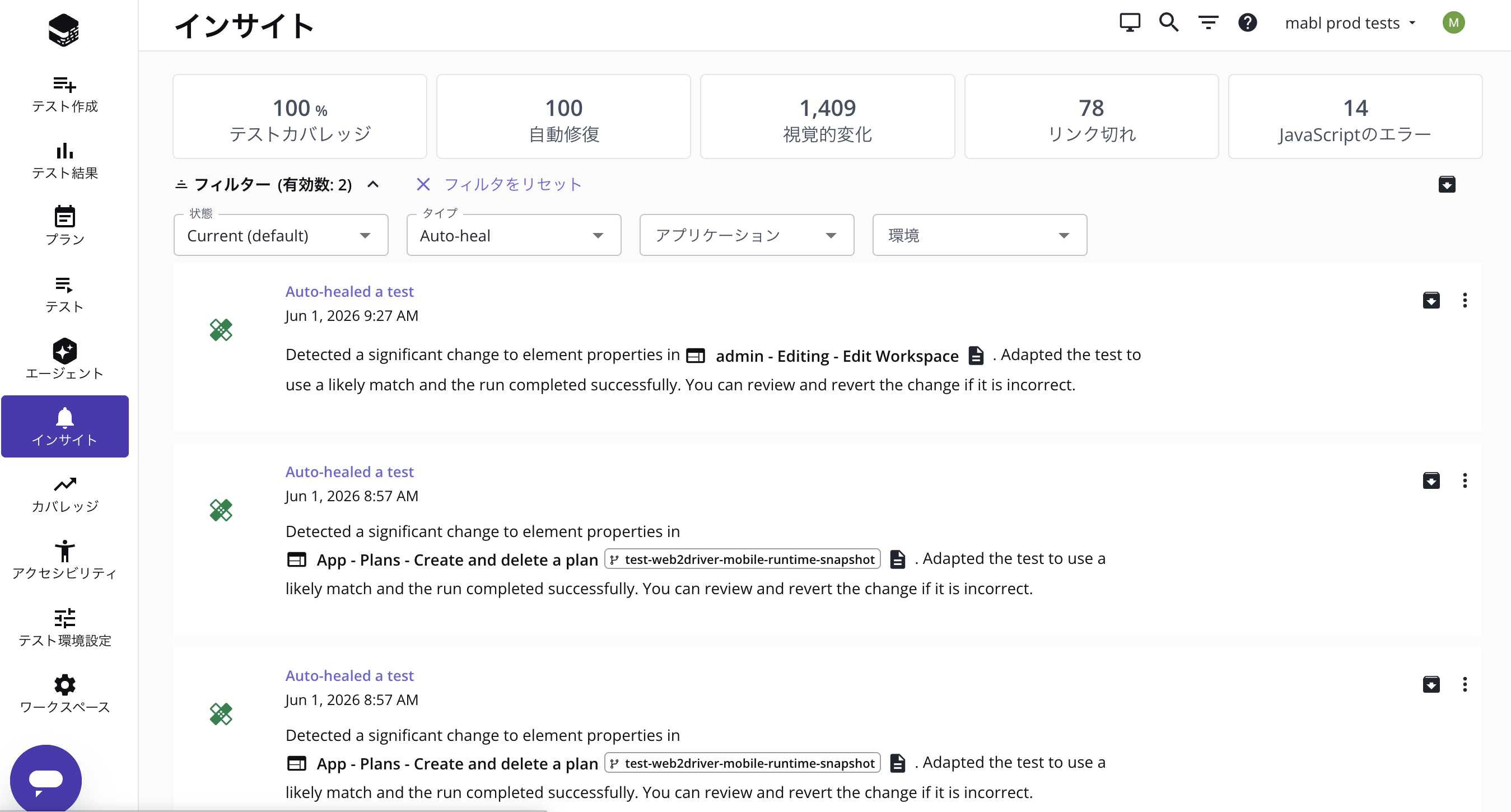Click the search magnifier icon
Viewport: 1511px width, 812px height.
click(1168, 23)
